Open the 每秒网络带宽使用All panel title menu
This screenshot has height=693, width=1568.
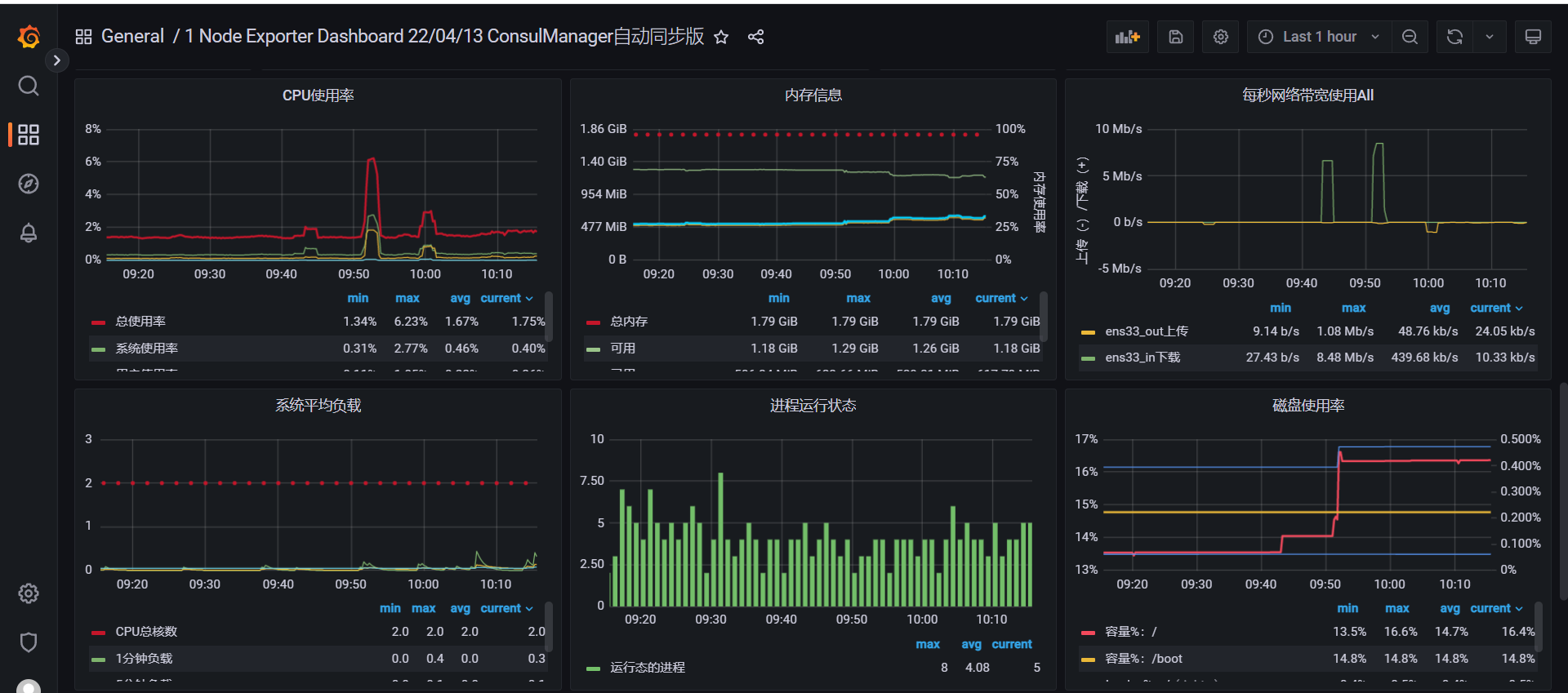[1308, 96]
